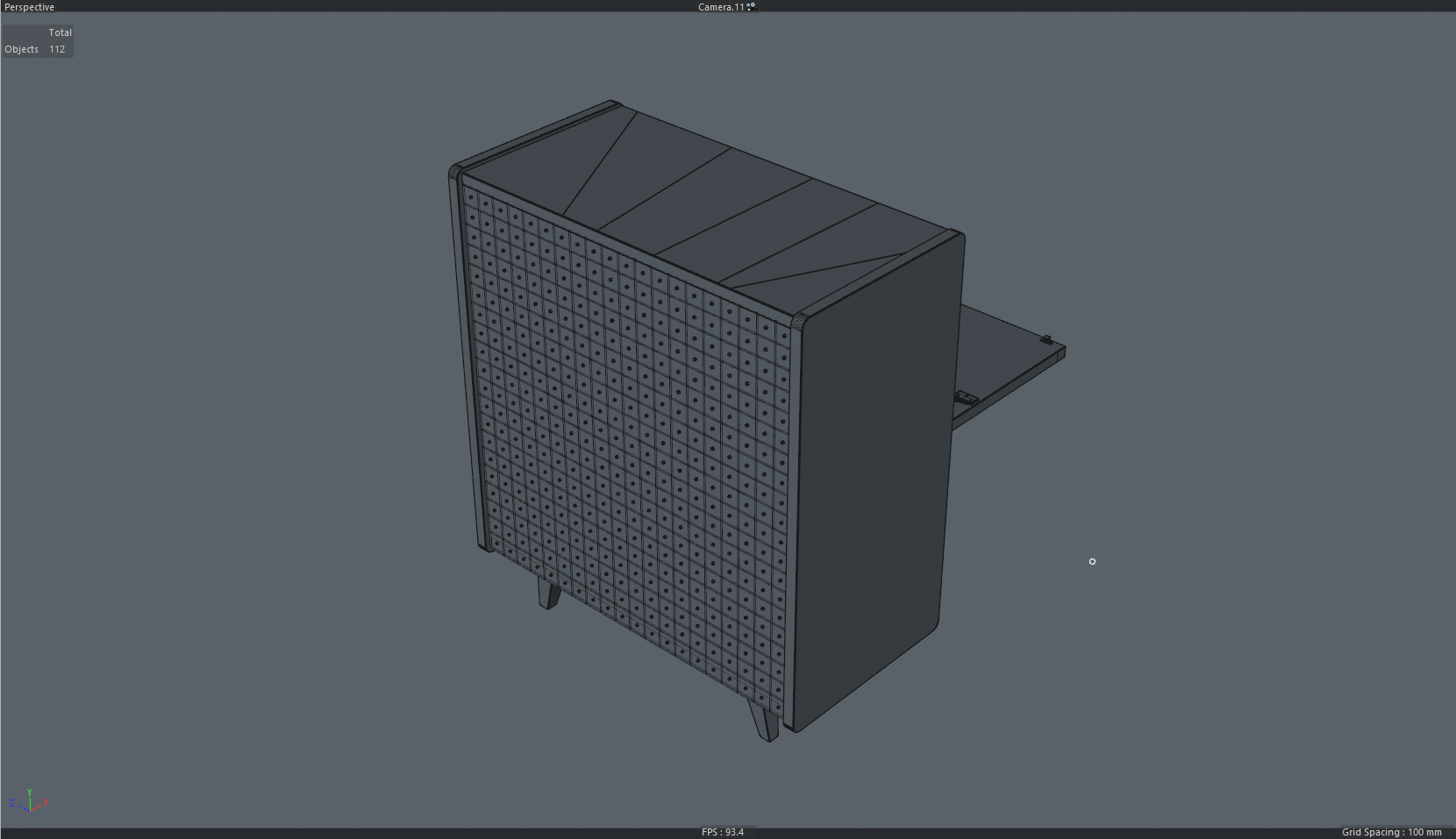1456x839 pixels.
Task: Click the 112 object count value
Action: (x=57, y=49)
